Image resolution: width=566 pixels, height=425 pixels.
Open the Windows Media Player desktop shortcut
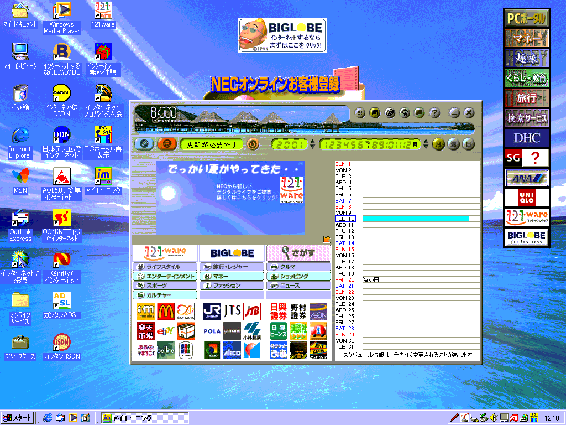(62, 17)
